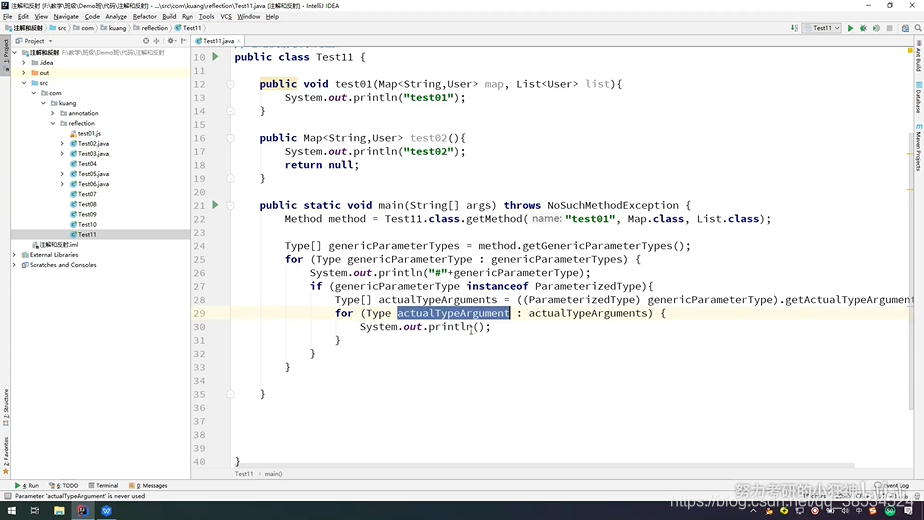Collapse the kuang package

(43, 103)
